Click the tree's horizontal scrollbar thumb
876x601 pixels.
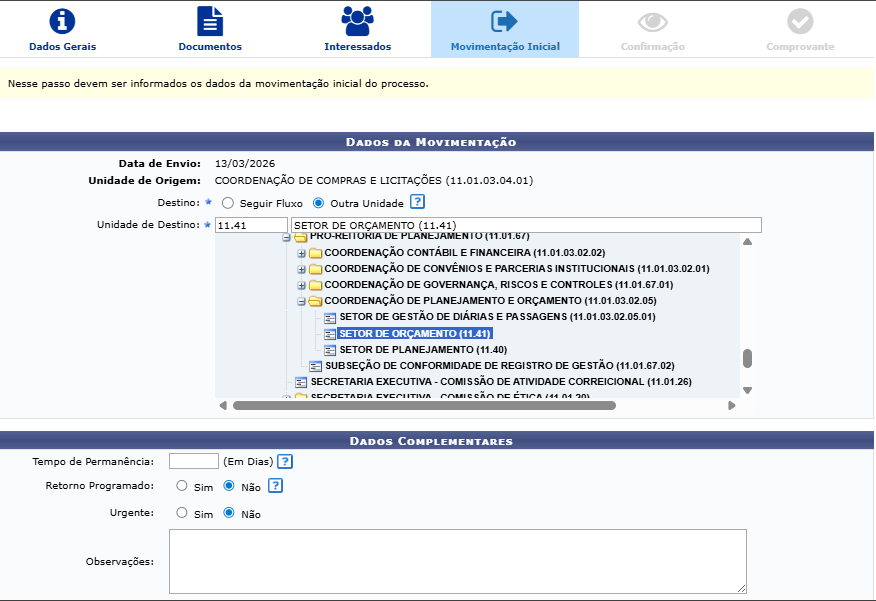(x=424, y=405)
